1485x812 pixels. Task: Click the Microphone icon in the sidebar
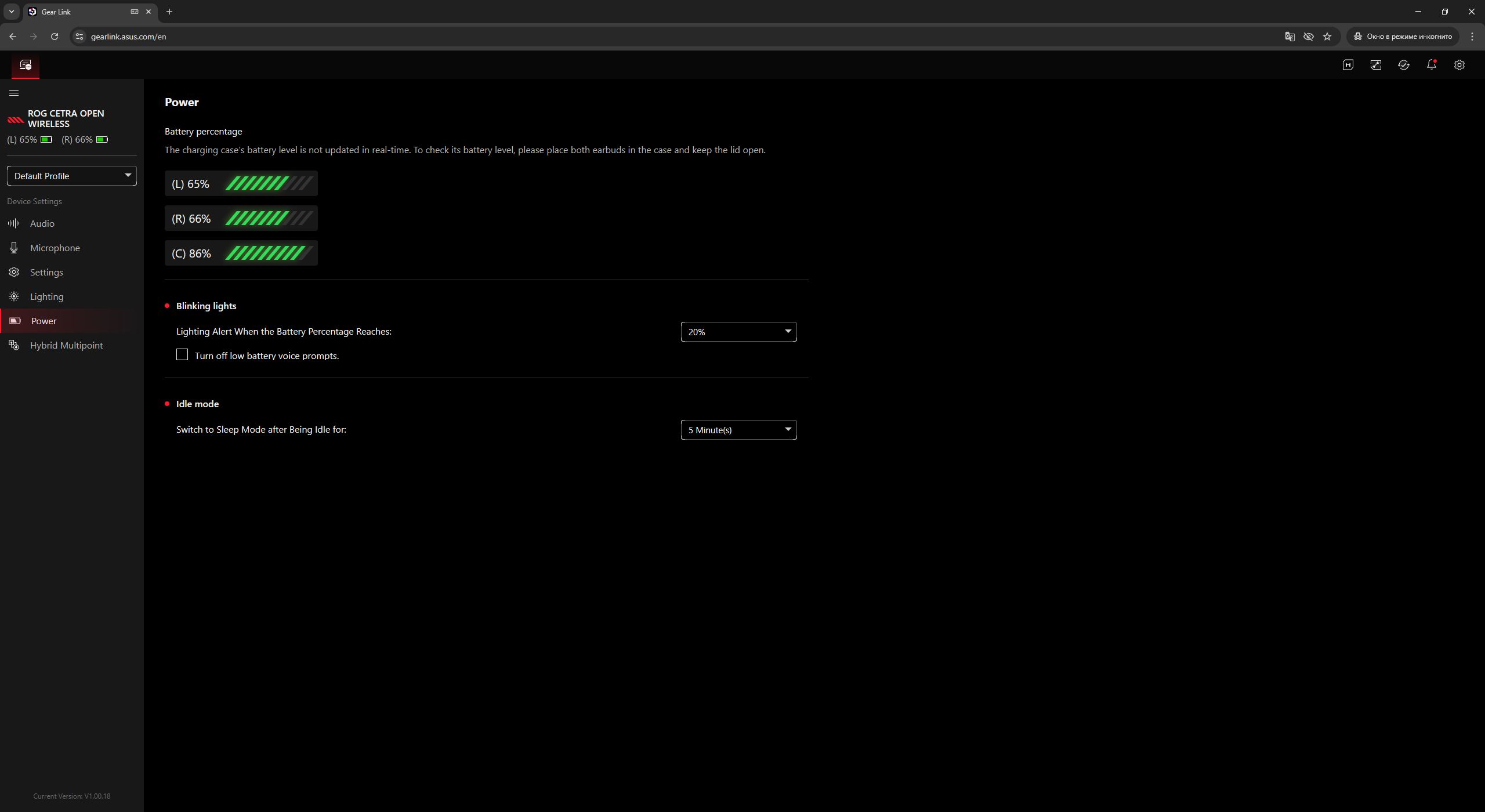[14, 248]
